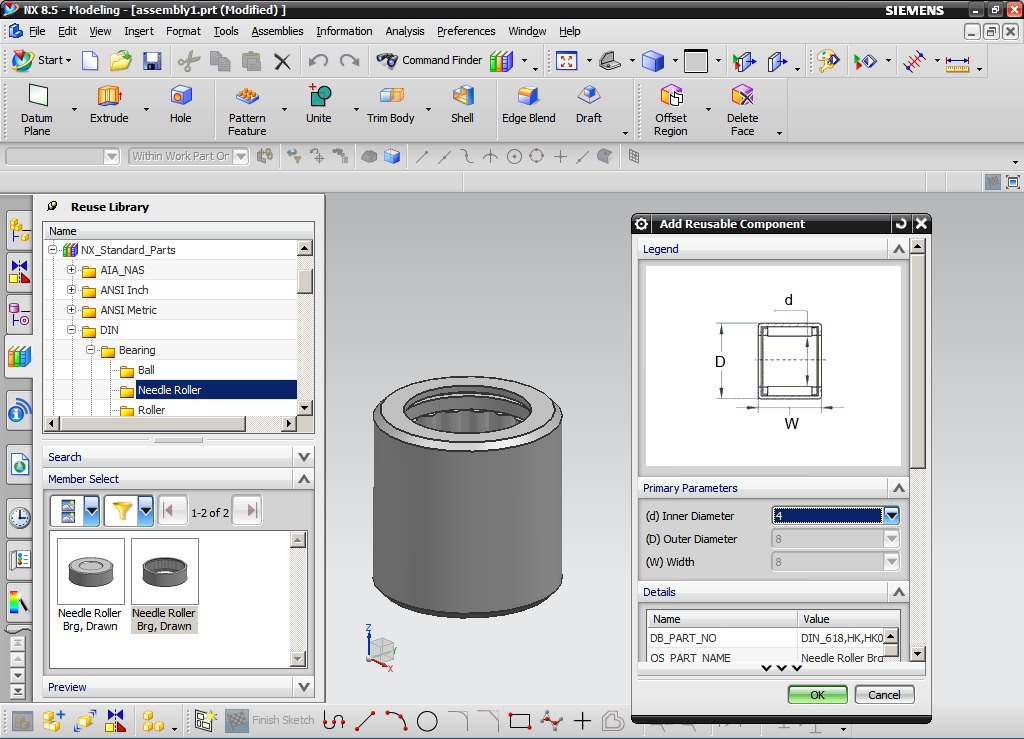Click the Save file icon
This screenshot has height=739, width=1024.
tap(152, 61)
